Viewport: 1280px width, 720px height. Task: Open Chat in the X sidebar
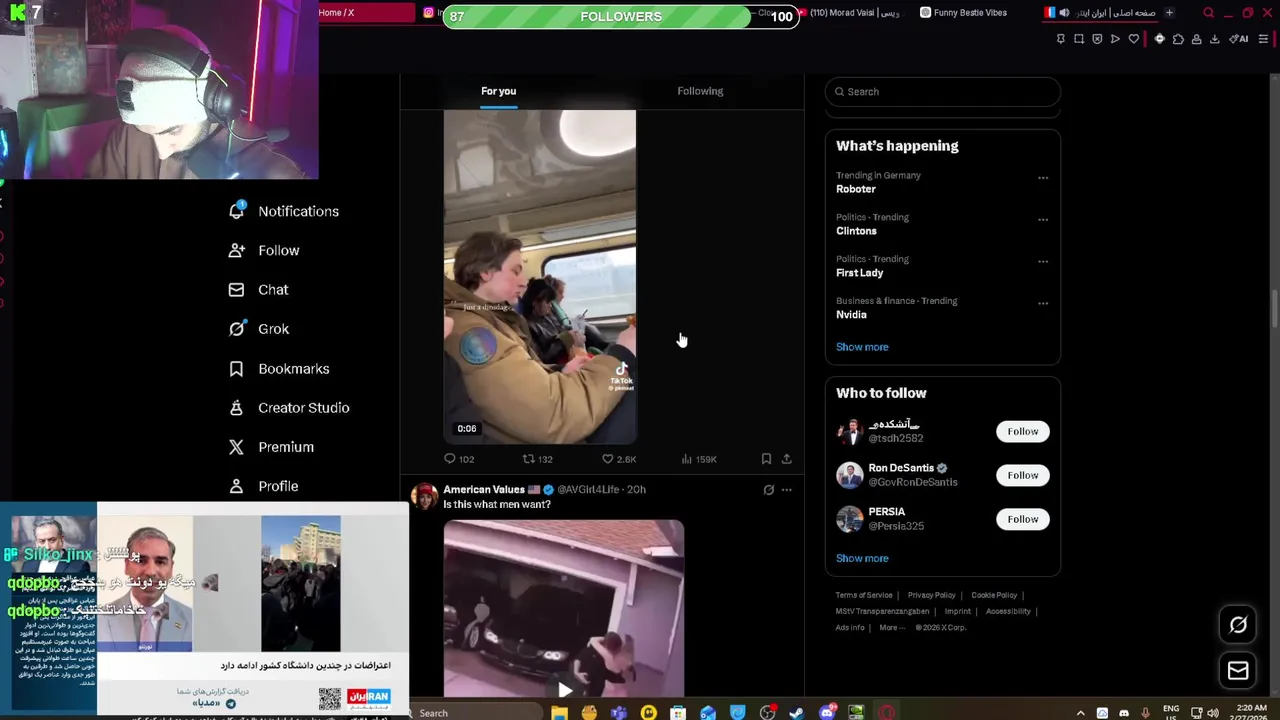pos(258,290)
